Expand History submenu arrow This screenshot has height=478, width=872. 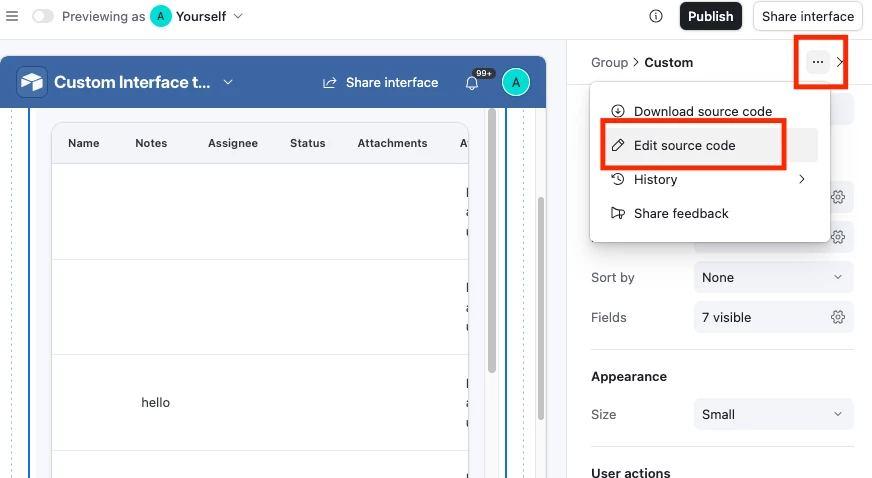click(801, 179)
